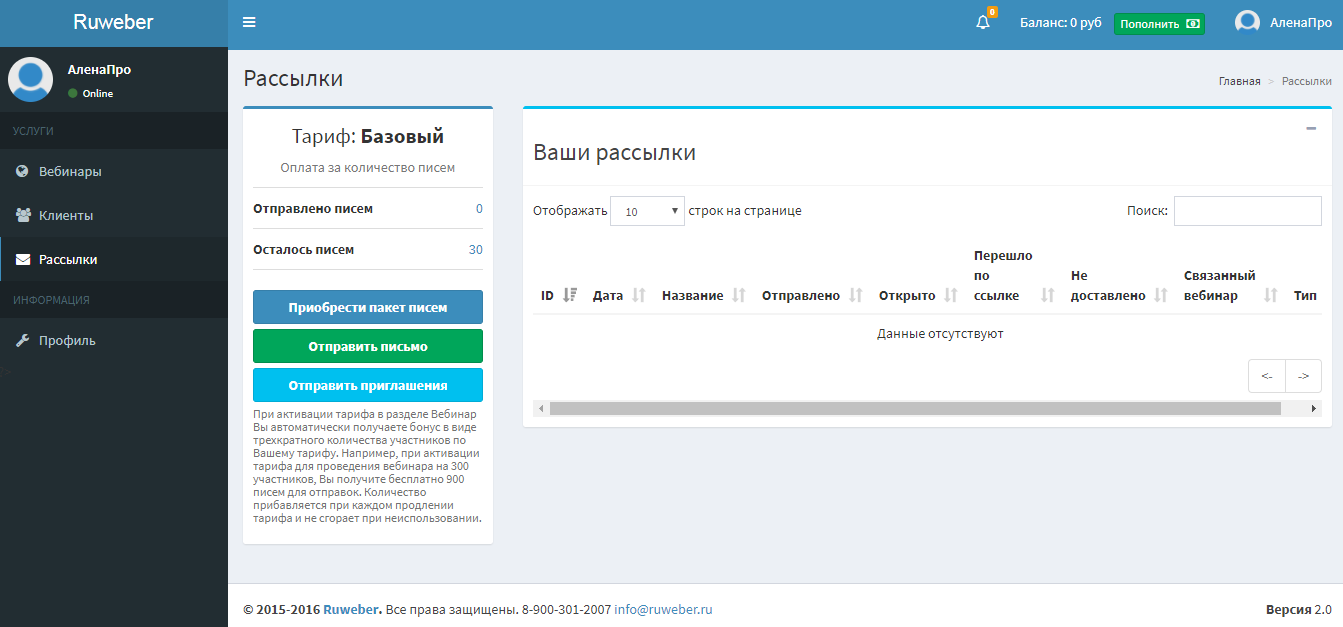
Task: Click Приобрести пакет писем button
Action: point(368,307)
